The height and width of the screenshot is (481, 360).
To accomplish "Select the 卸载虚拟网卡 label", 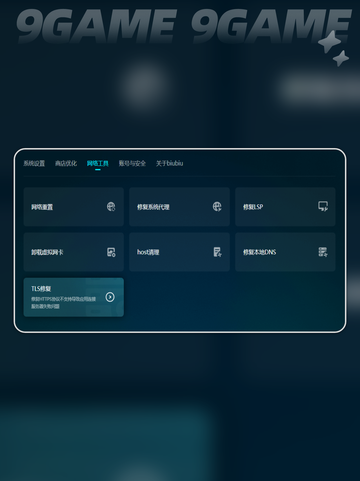I will click(x=47, y=252).
